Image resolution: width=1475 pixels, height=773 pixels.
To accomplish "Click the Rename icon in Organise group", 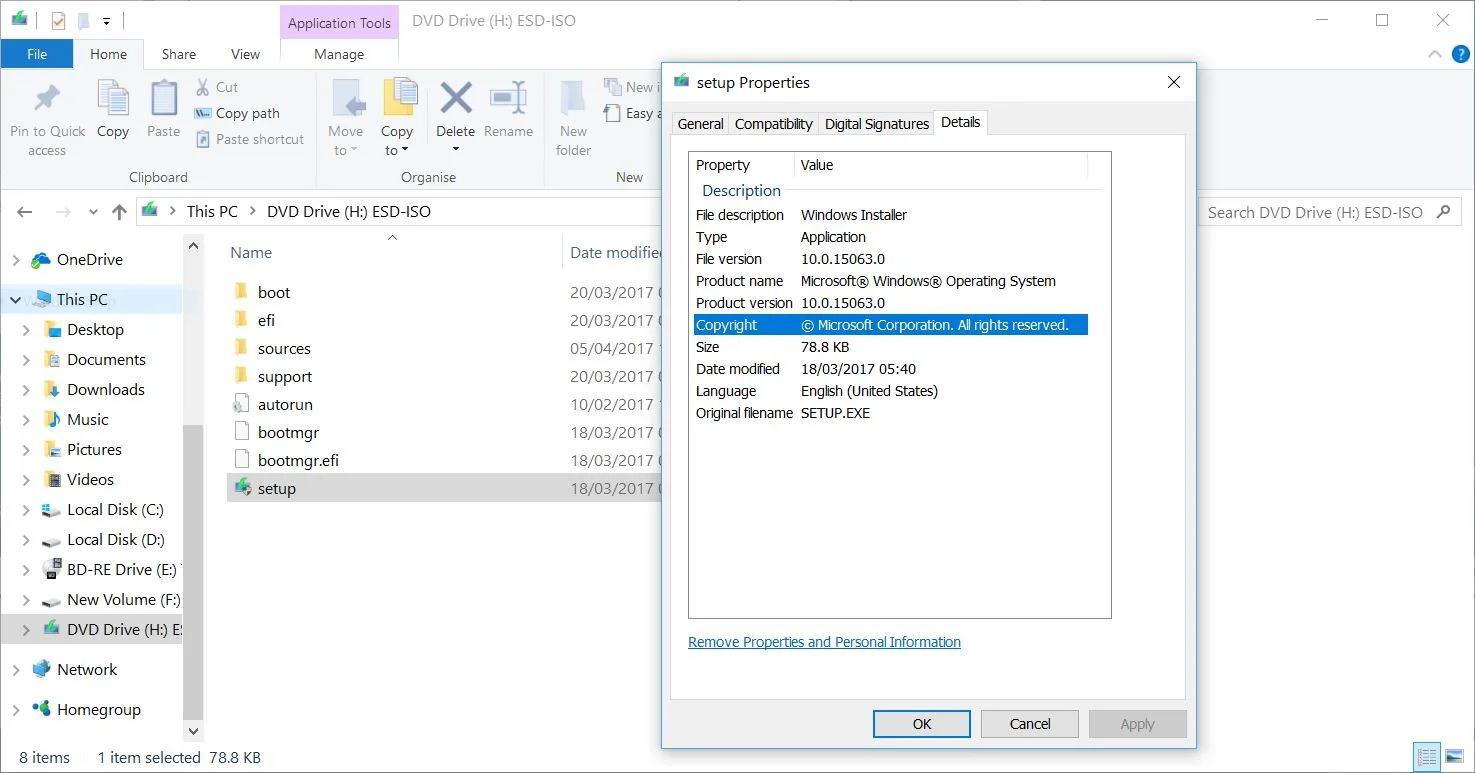I will click(508, 98).
